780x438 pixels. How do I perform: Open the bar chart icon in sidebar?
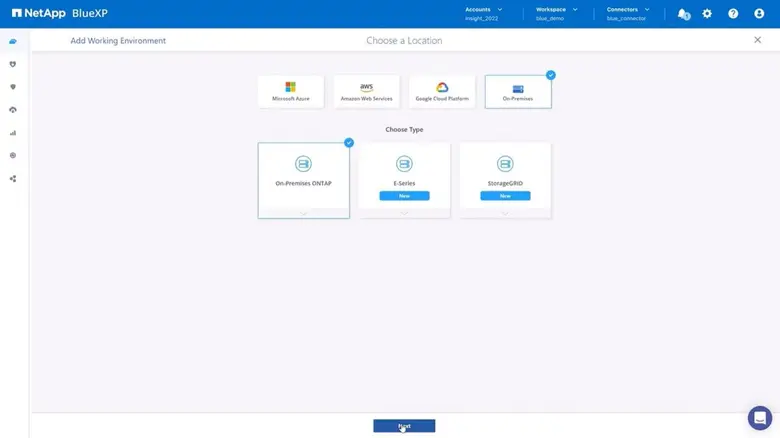[13, 133]
